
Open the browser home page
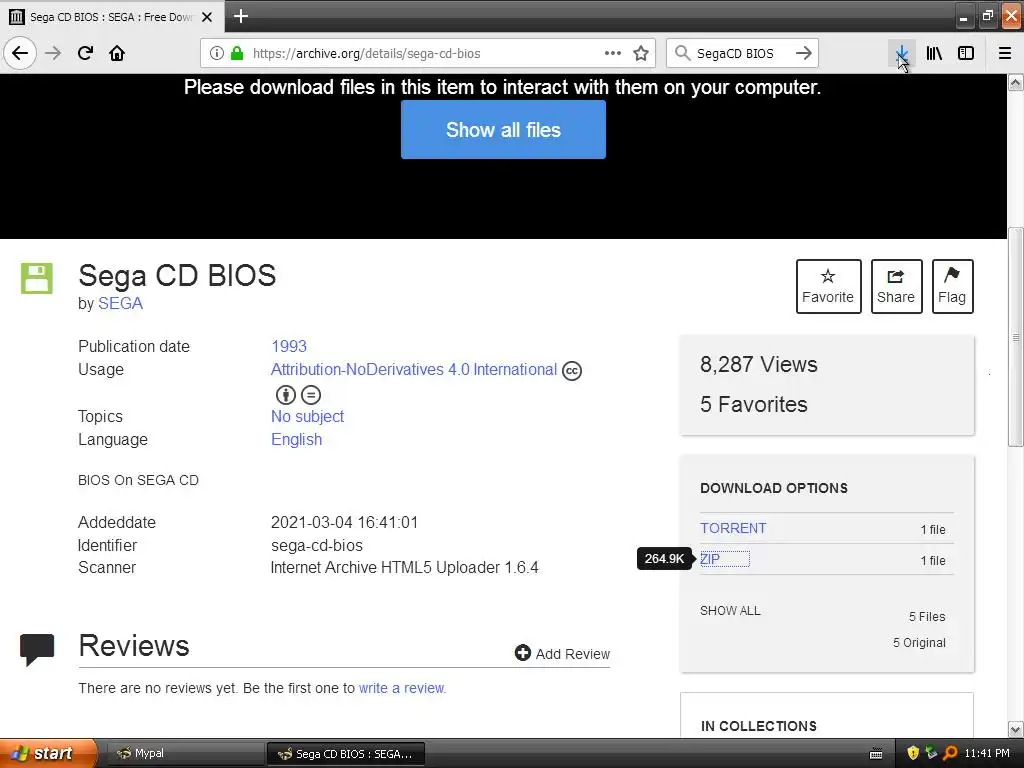tap(117, 54)
